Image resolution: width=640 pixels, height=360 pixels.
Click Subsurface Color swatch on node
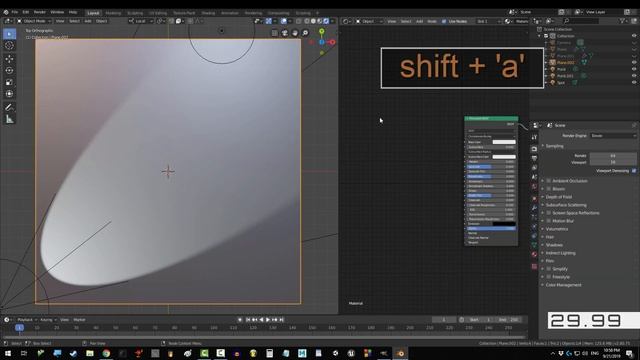504,157
